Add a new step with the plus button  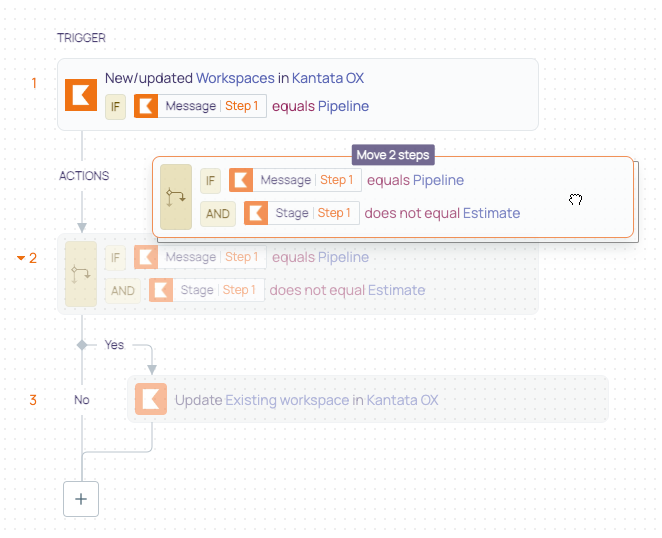(81, 499)
